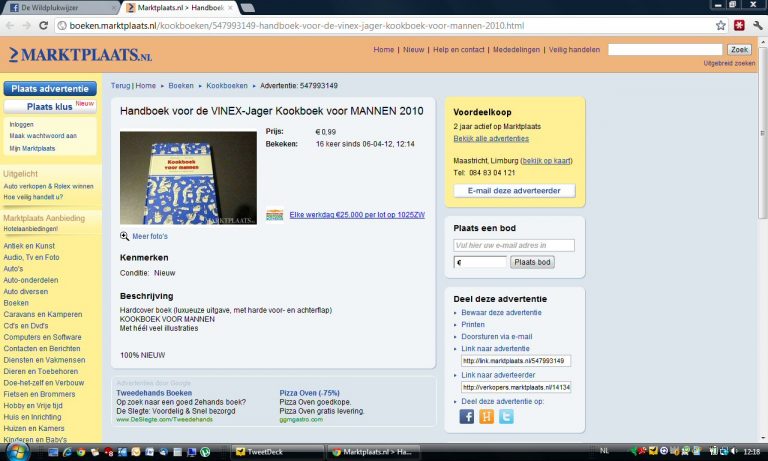Launch Internet Explorer from quick launch

pyautogui.click(x=68, y=452)
